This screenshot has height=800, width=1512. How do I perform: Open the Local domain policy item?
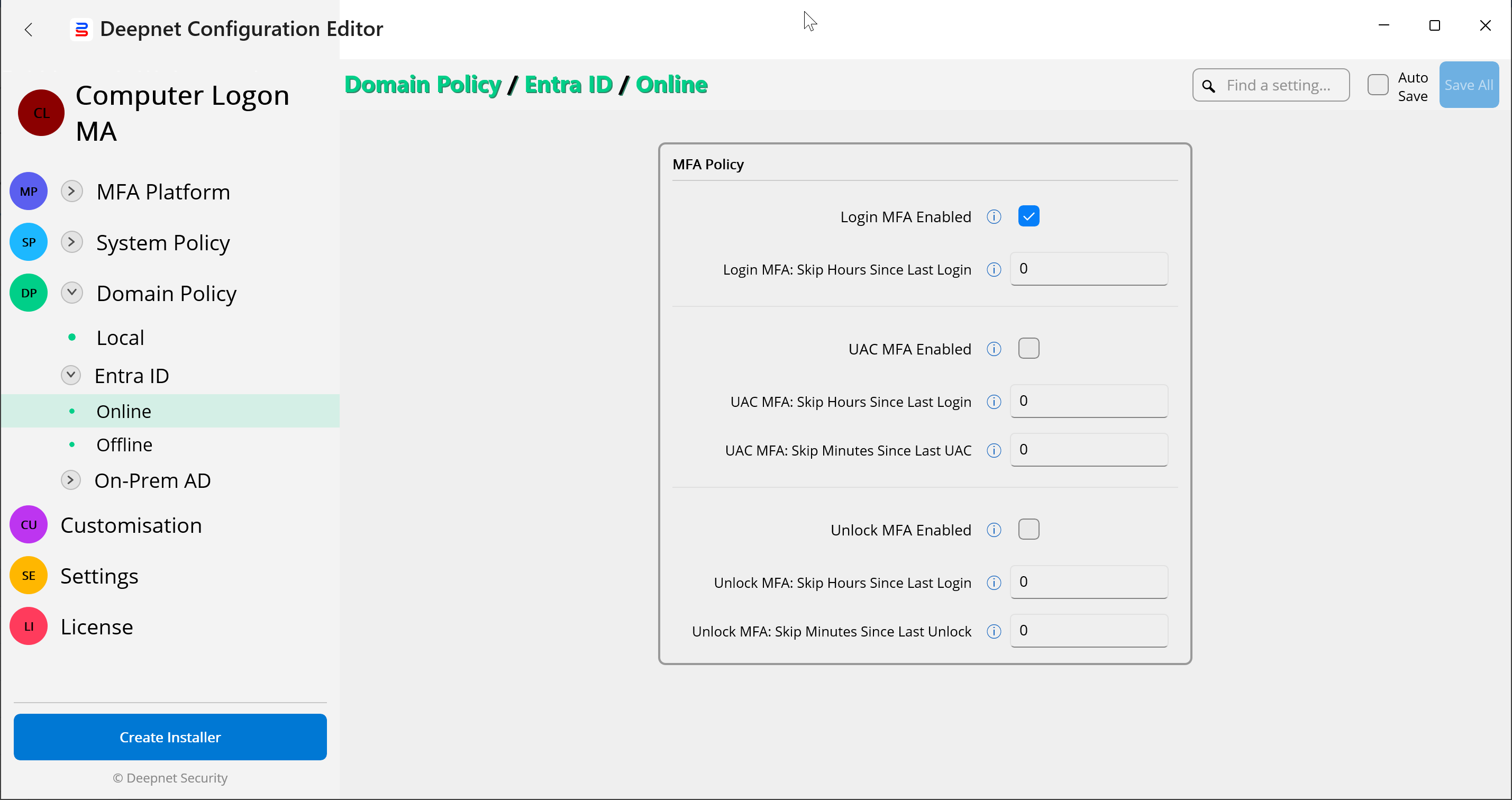click(x=120, y=338)
